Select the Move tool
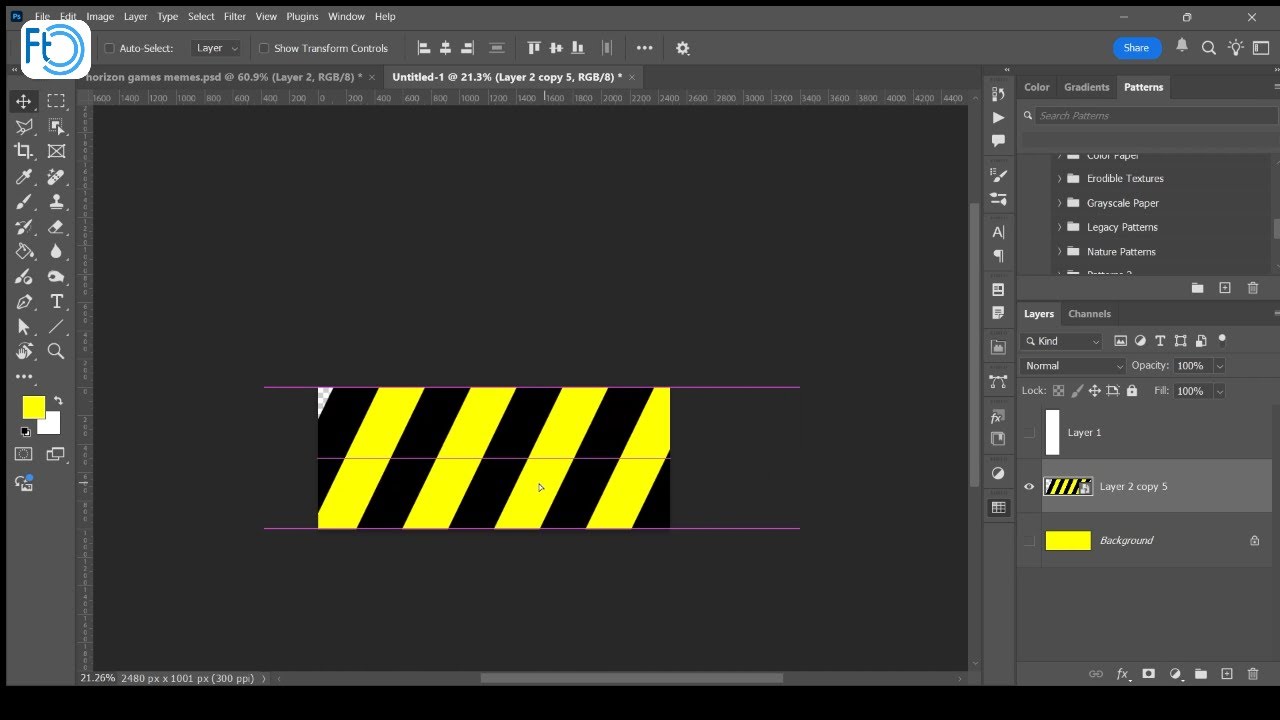 23,101
